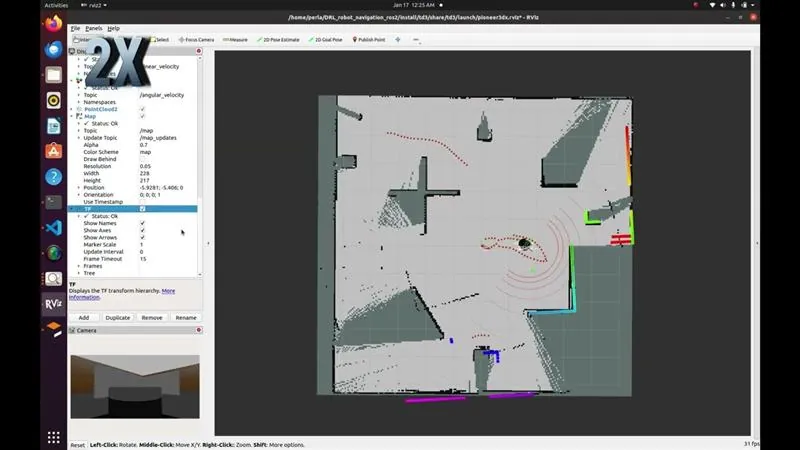Open Help from the dock
800x450 pixels.
[x=54, y=177]
